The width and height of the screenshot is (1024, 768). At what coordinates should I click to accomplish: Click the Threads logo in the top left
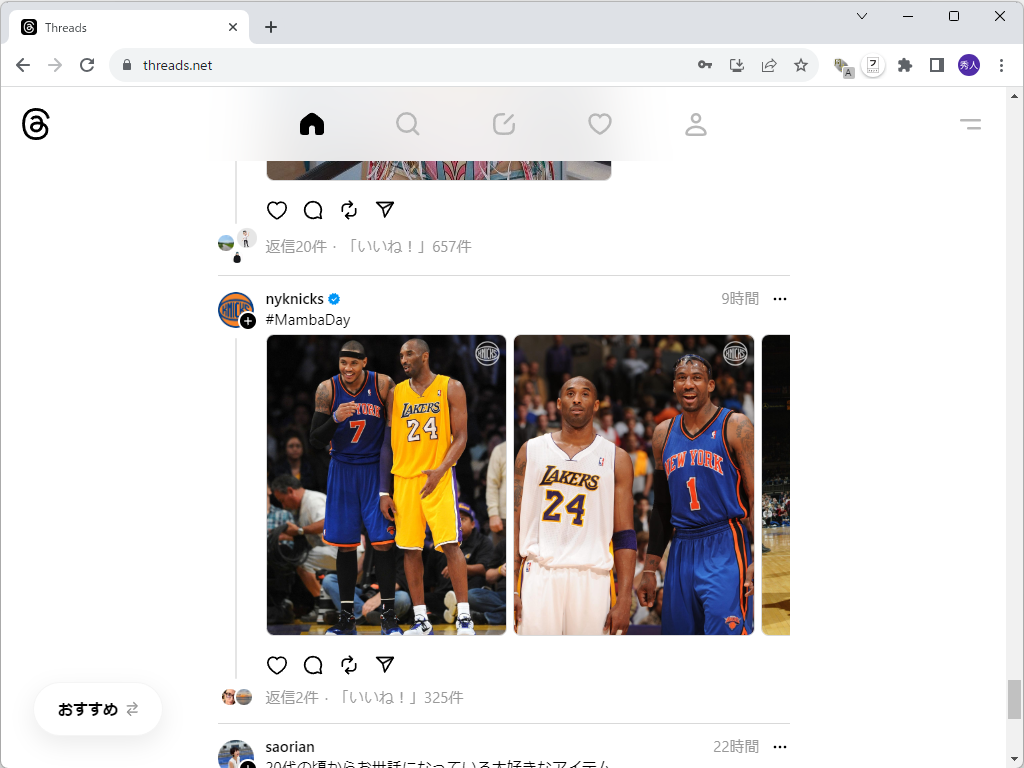click(36, 123)
